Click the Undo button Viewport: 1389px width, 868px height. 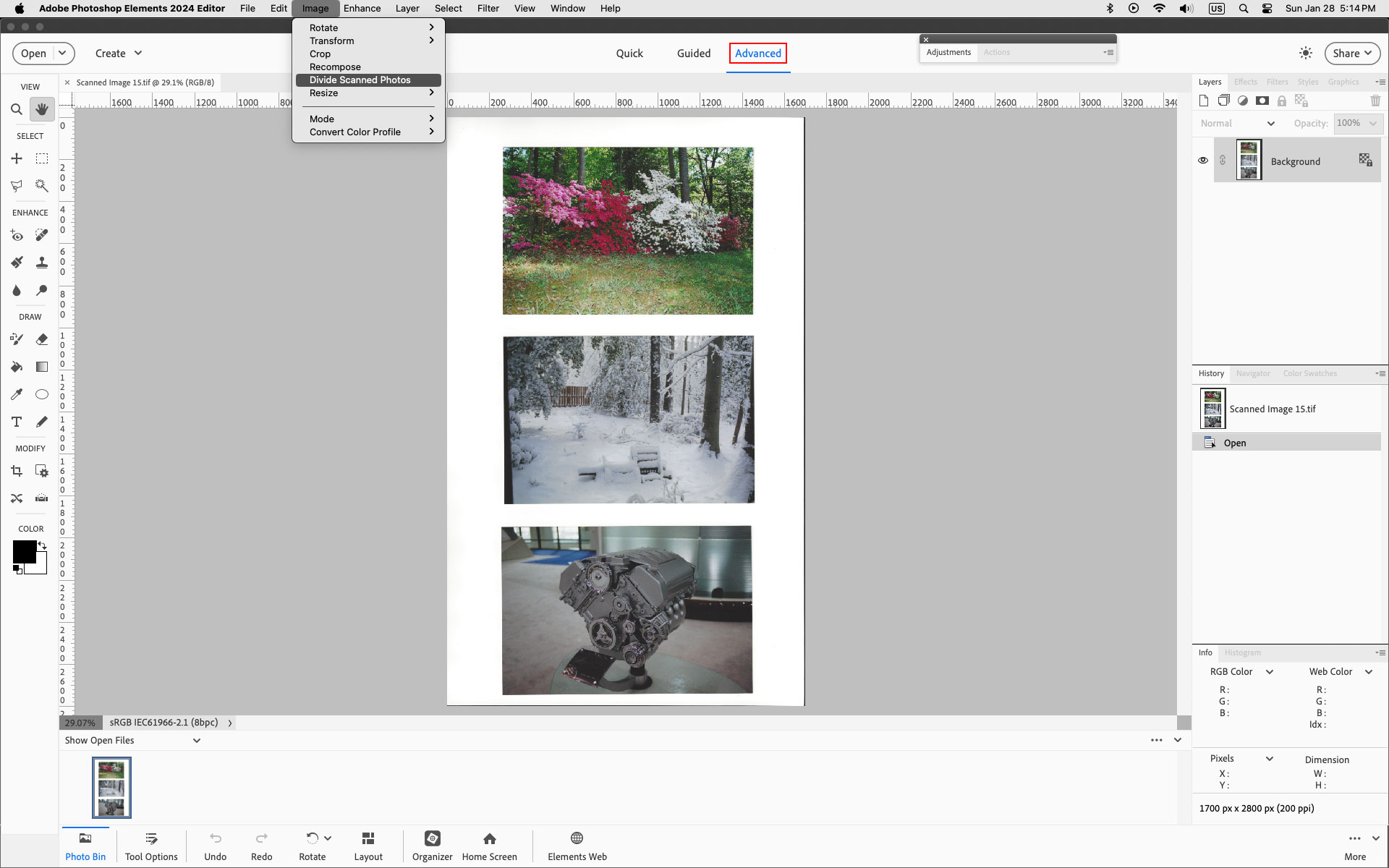point(215,845)
